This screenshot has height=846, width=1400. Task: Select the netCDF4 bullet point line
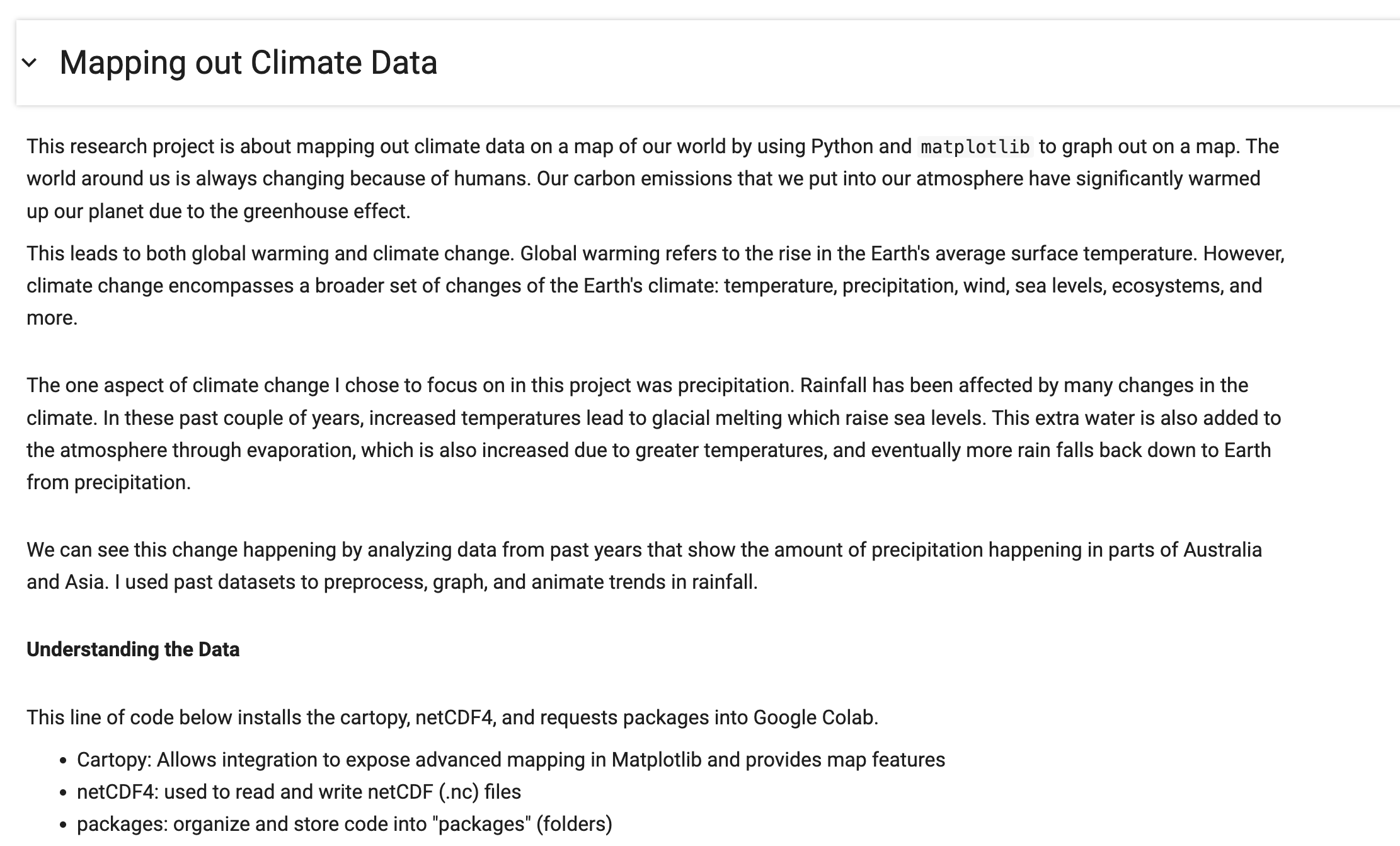[299, 792]
